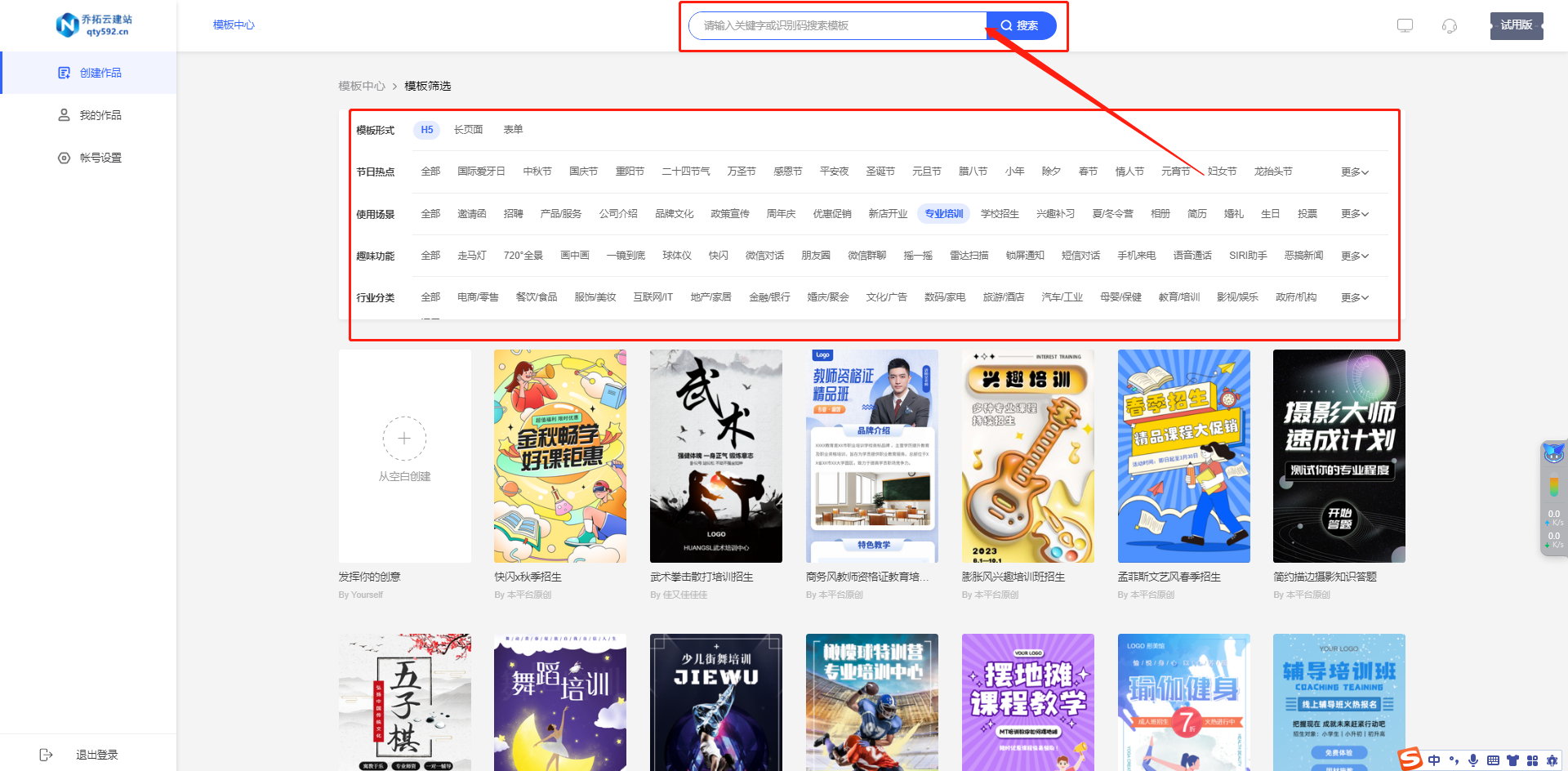Filter by 学校招生 usage scenario
The width and height of the screenshot is (1568, 771).
(1000, 214)
